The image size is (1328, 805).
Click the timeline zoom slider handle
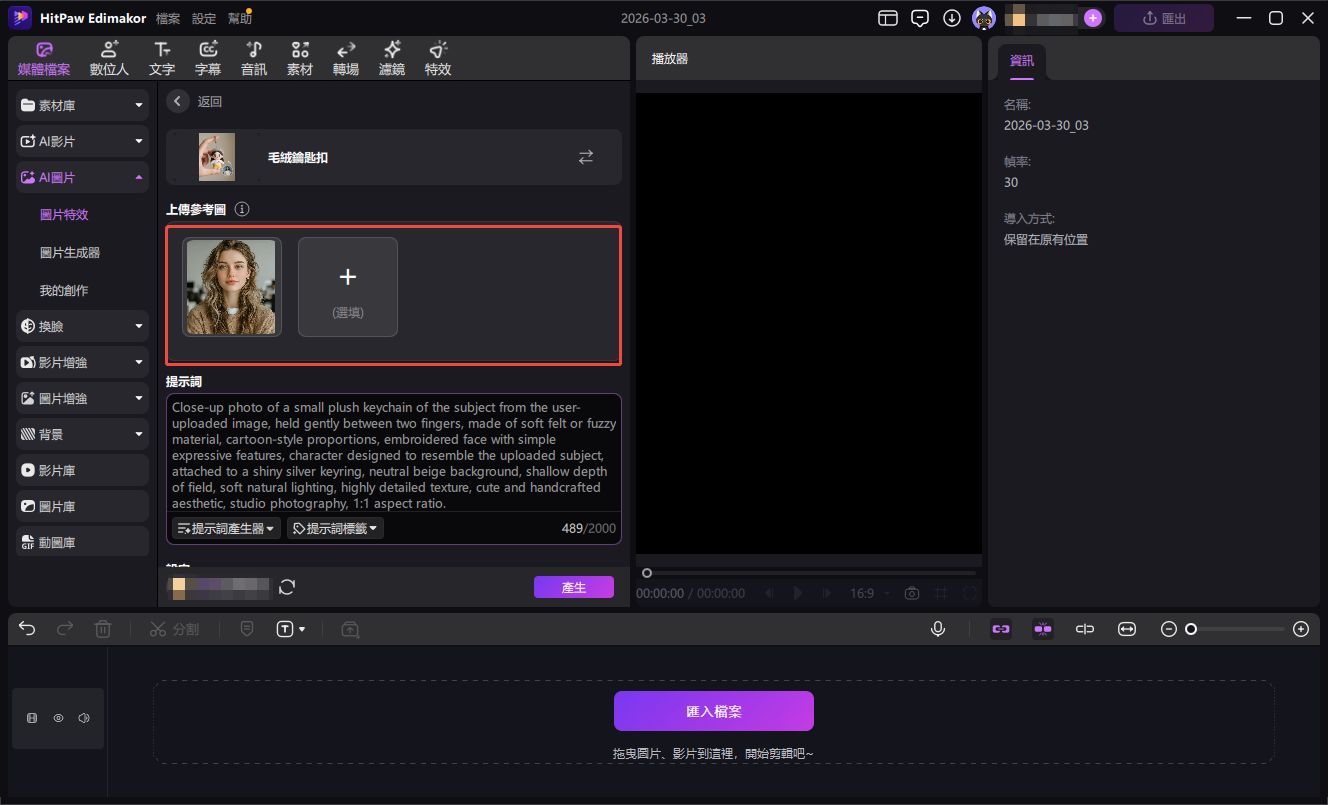click(x=1191, y=629)
